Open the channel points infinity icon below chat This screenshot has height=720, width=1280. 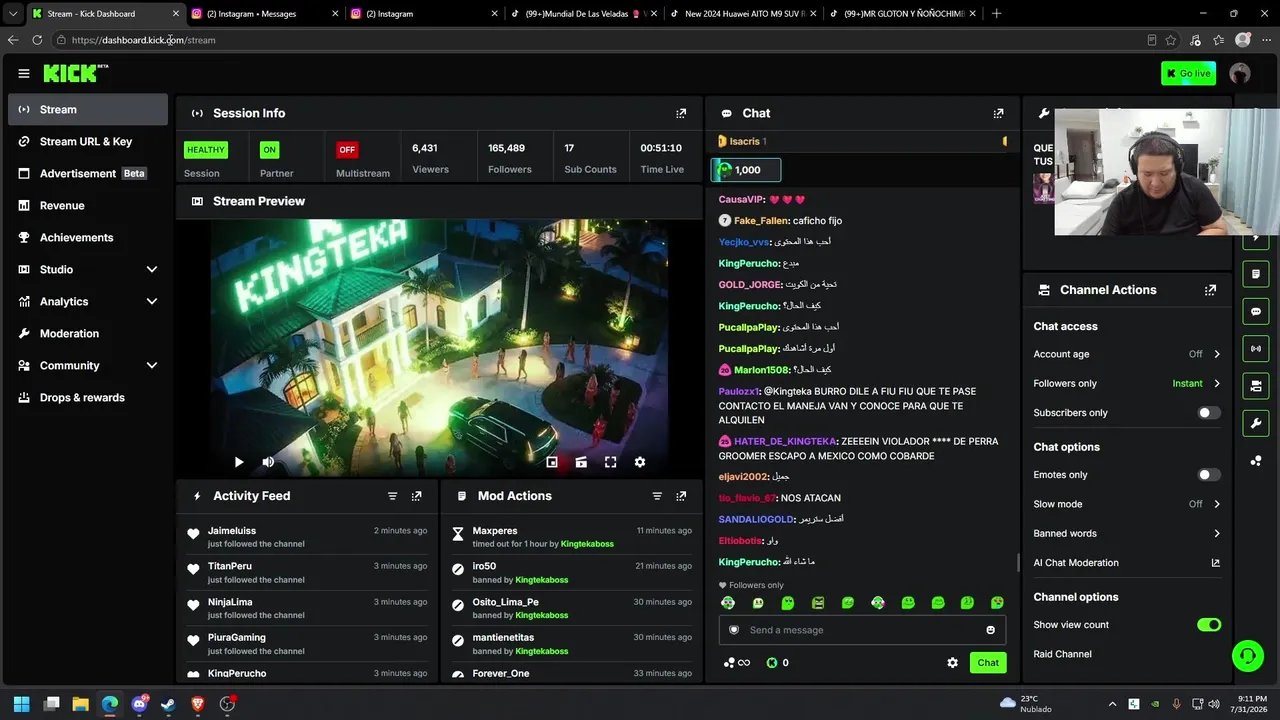737,663
